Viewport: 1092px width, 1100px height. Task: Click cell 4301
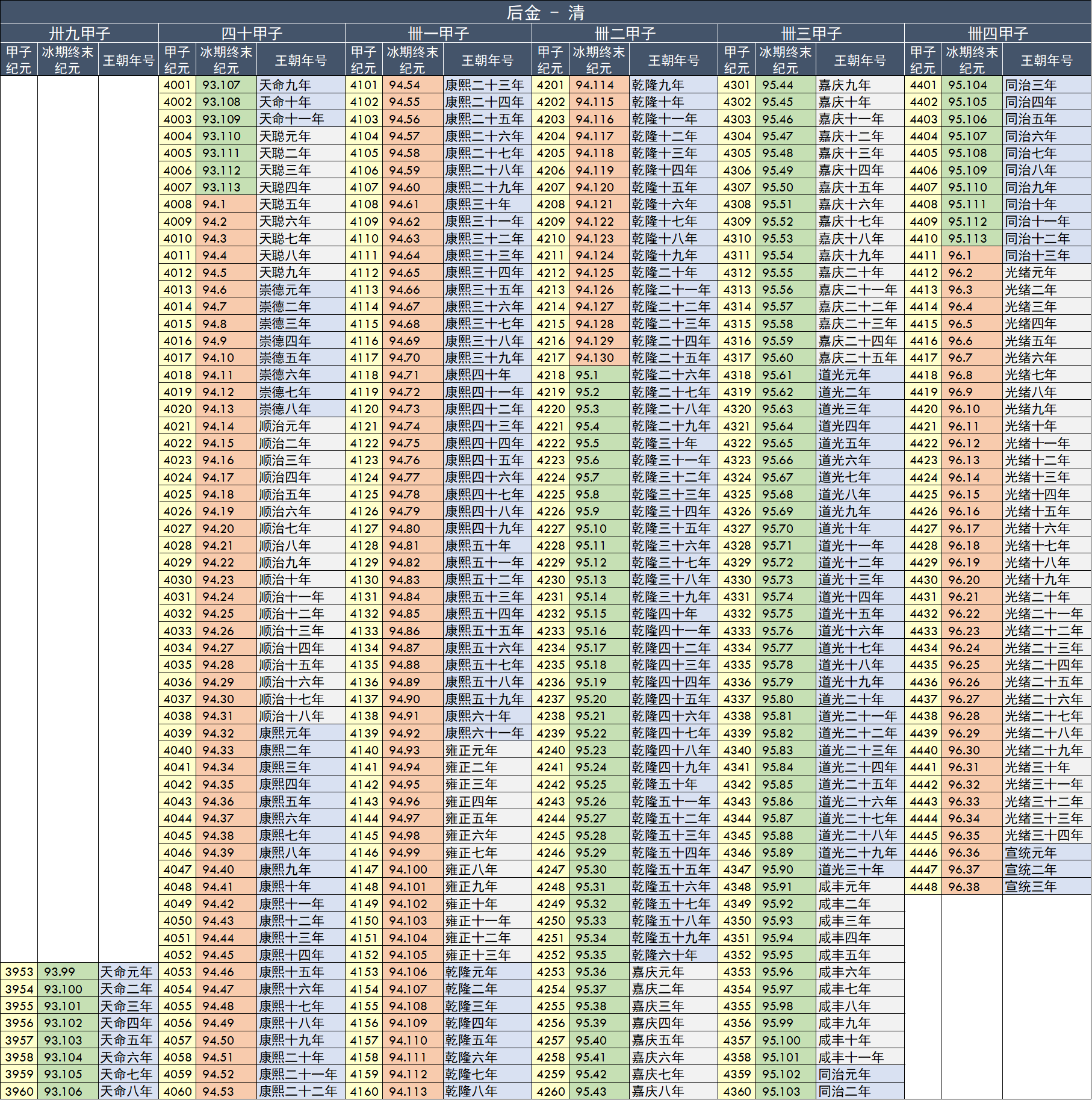pos(737,85)
